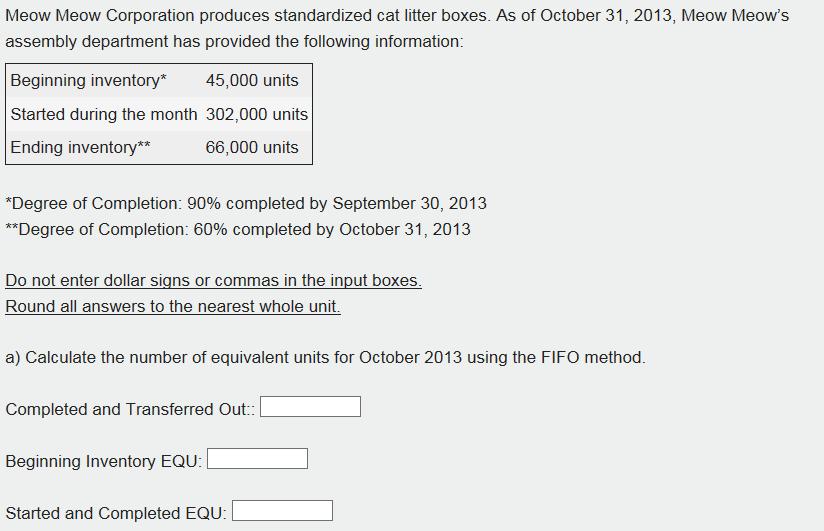This screenshot has height=531, width=824.
Task: Click the 60% completed by October footnote
Action: [238, 229]
